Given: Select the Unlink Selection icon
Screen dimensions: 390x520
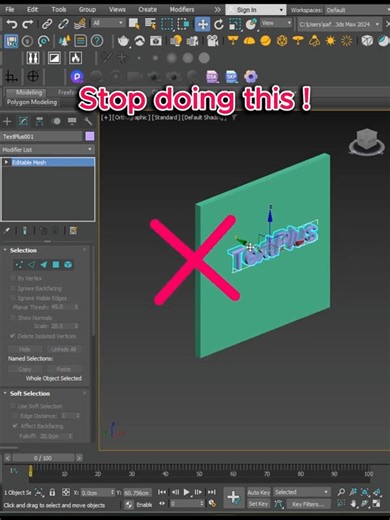Looking at the screenshot, I should (63, 24).
